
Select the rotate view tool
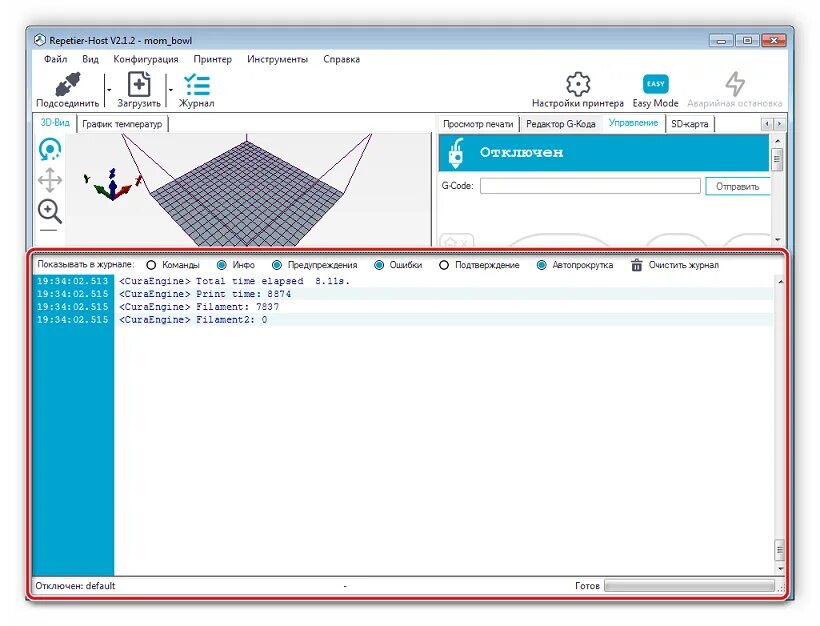(50, 150)
